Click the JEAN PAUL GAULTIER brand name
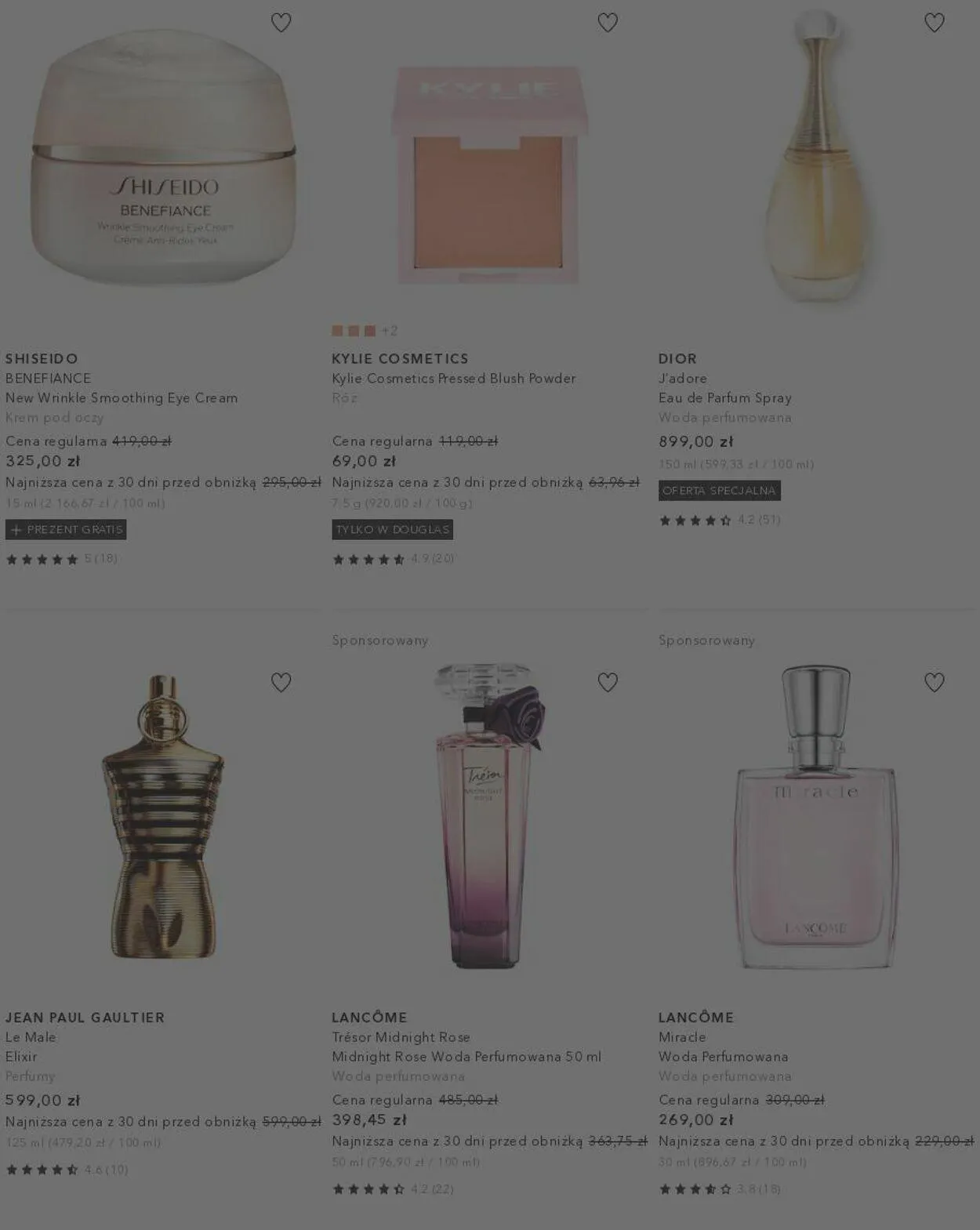The width and height of the screenshot is (980, 1230). pyautogui.click(x=85, y=1018)
